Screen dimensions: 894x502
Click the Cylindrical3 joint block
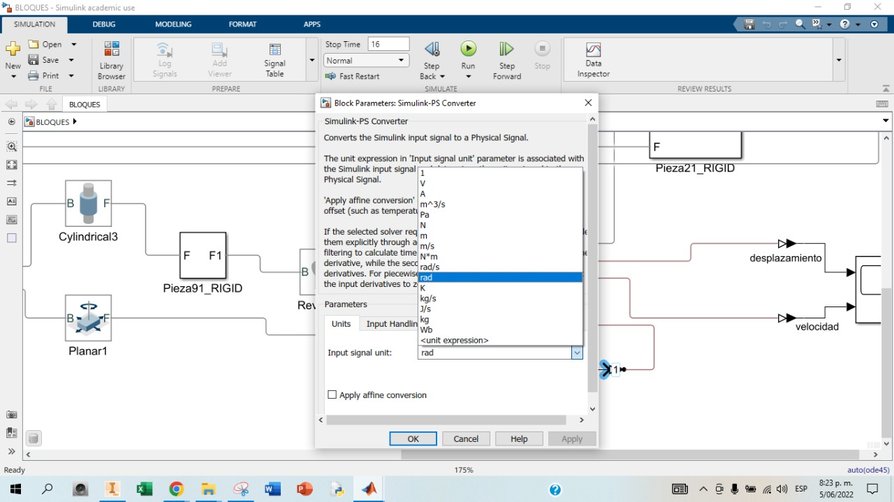(88, 203)
